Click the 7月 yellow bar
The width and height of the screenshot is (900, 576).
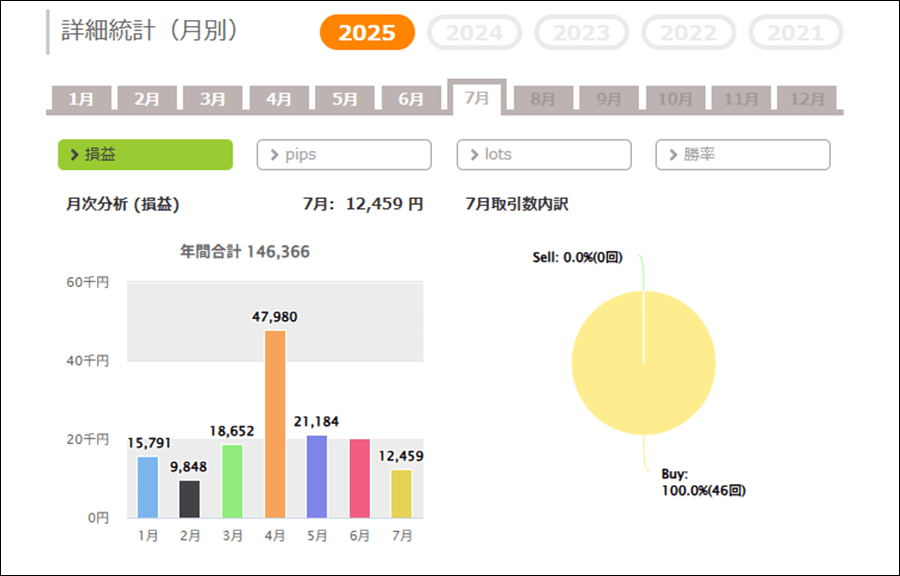(402, 494)
